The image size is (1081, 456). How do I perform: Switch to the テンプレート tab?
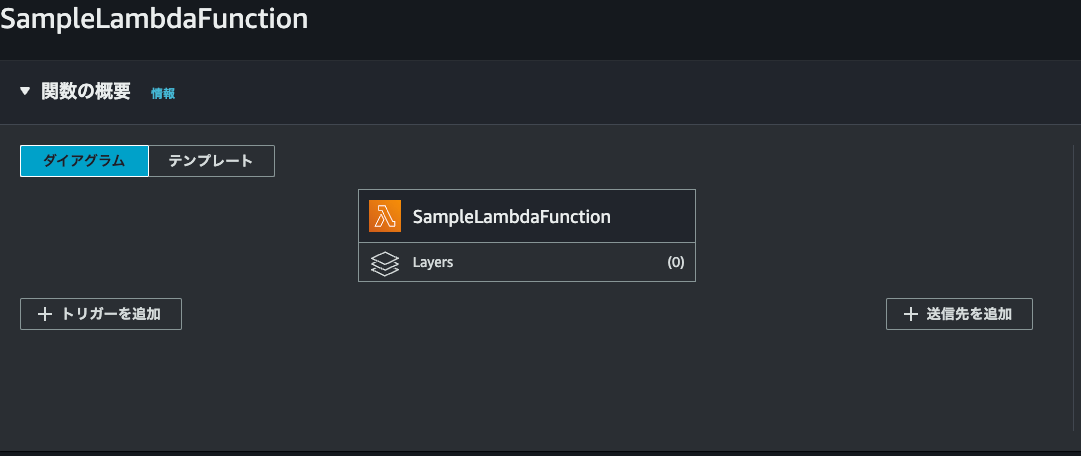click(x=212, y=161)
